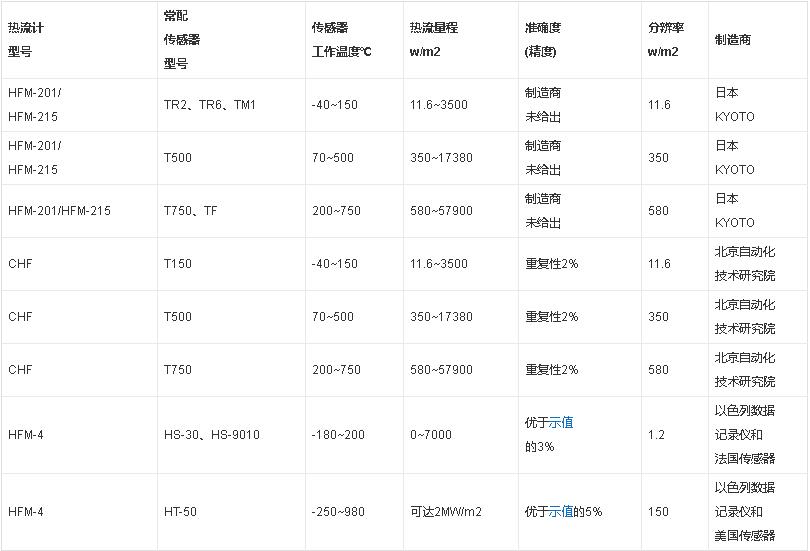The height and width of the screenshot is (551, 810).
Task: Click the 1.2 resolution cell
Action: point(657,435)
